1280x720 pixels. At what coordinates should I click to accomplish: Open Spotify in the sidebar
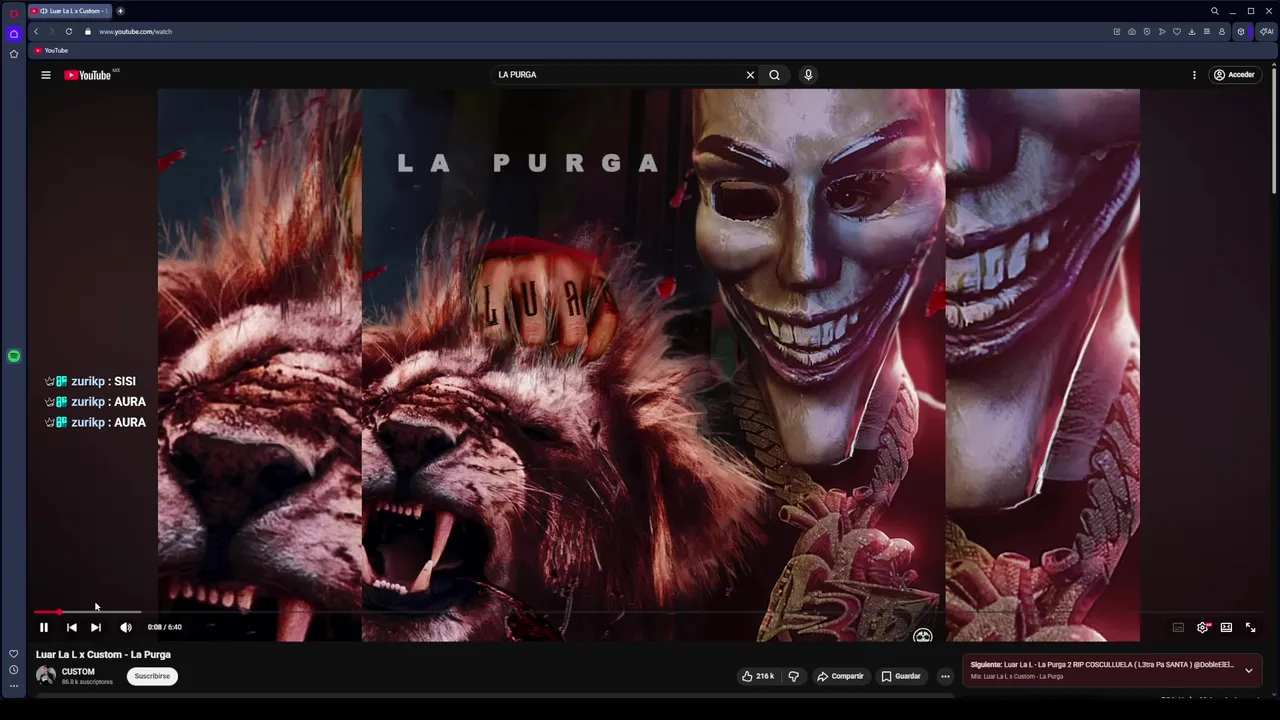click(14, 356)
